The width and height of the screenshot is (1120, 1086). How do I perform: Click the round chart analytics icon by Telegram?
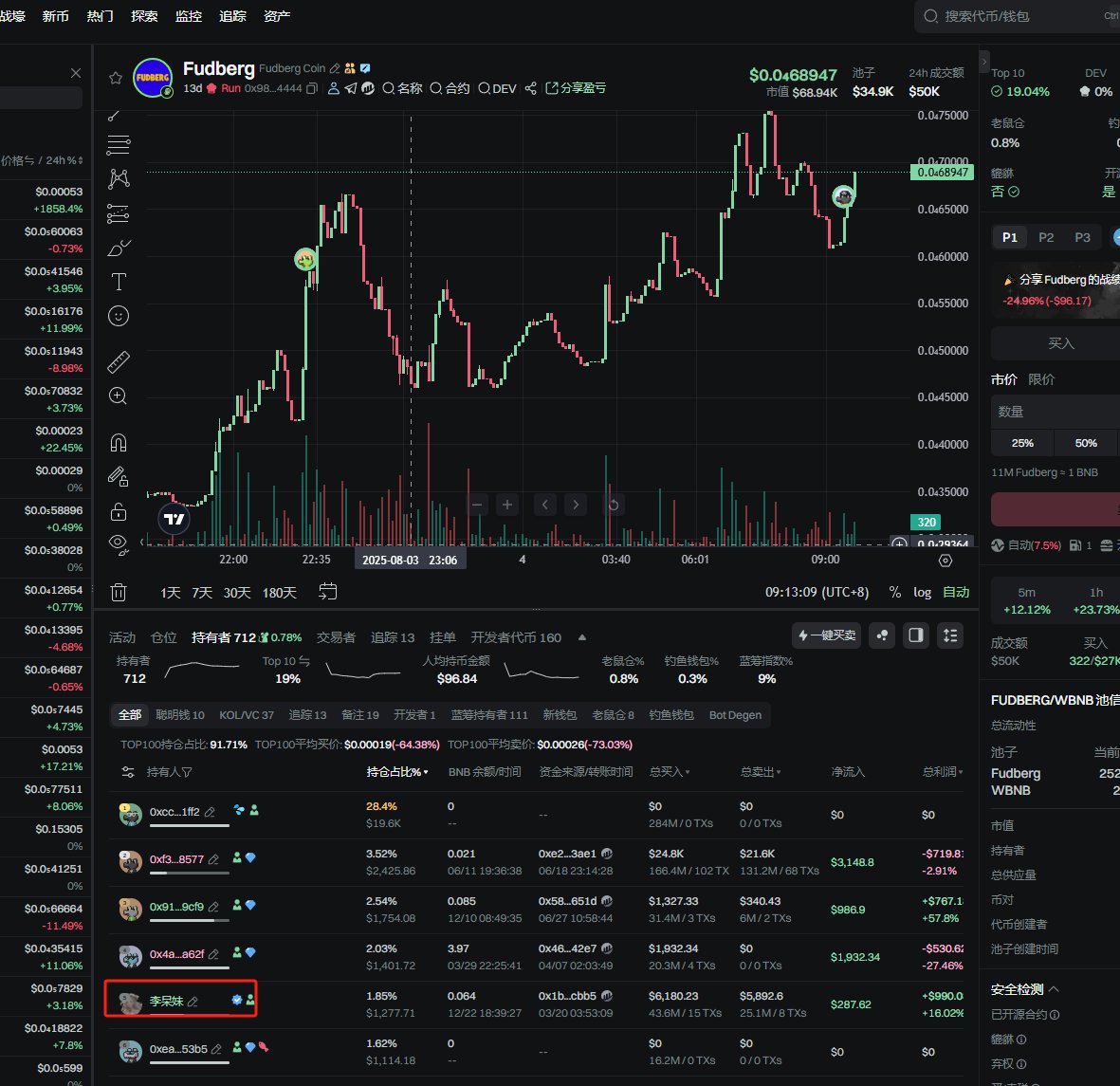pyautogui.click(x=368, y=88)
